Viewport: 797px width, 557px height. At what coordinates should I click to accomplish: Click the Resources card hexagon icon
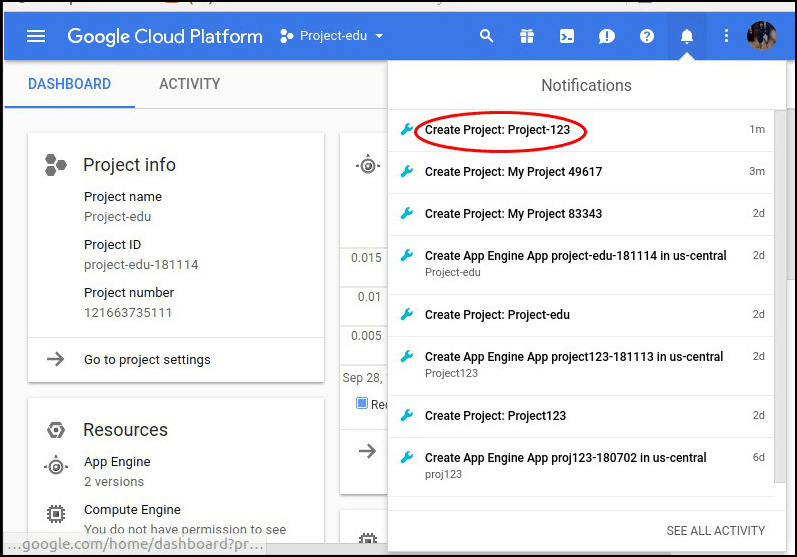pos(56,430)
